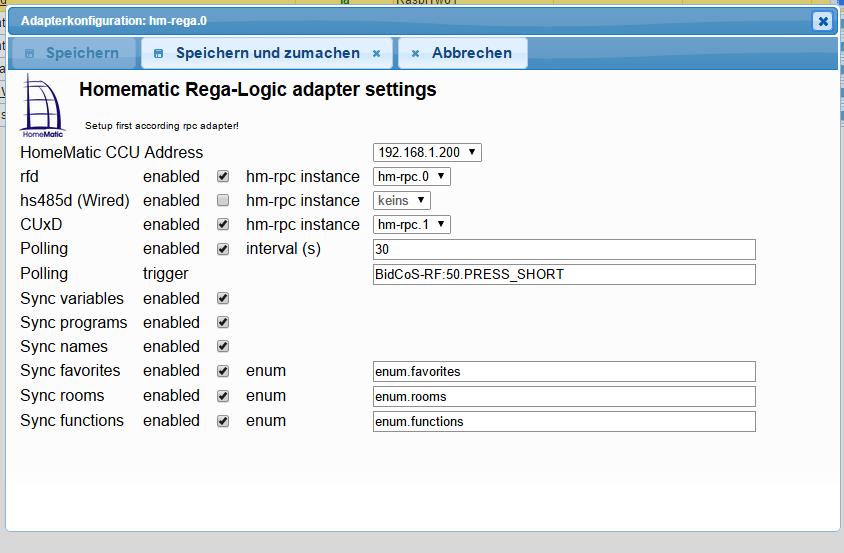Click the save icon on Speichern button
This screenshot has width=844, height=553.
(29, 54)
